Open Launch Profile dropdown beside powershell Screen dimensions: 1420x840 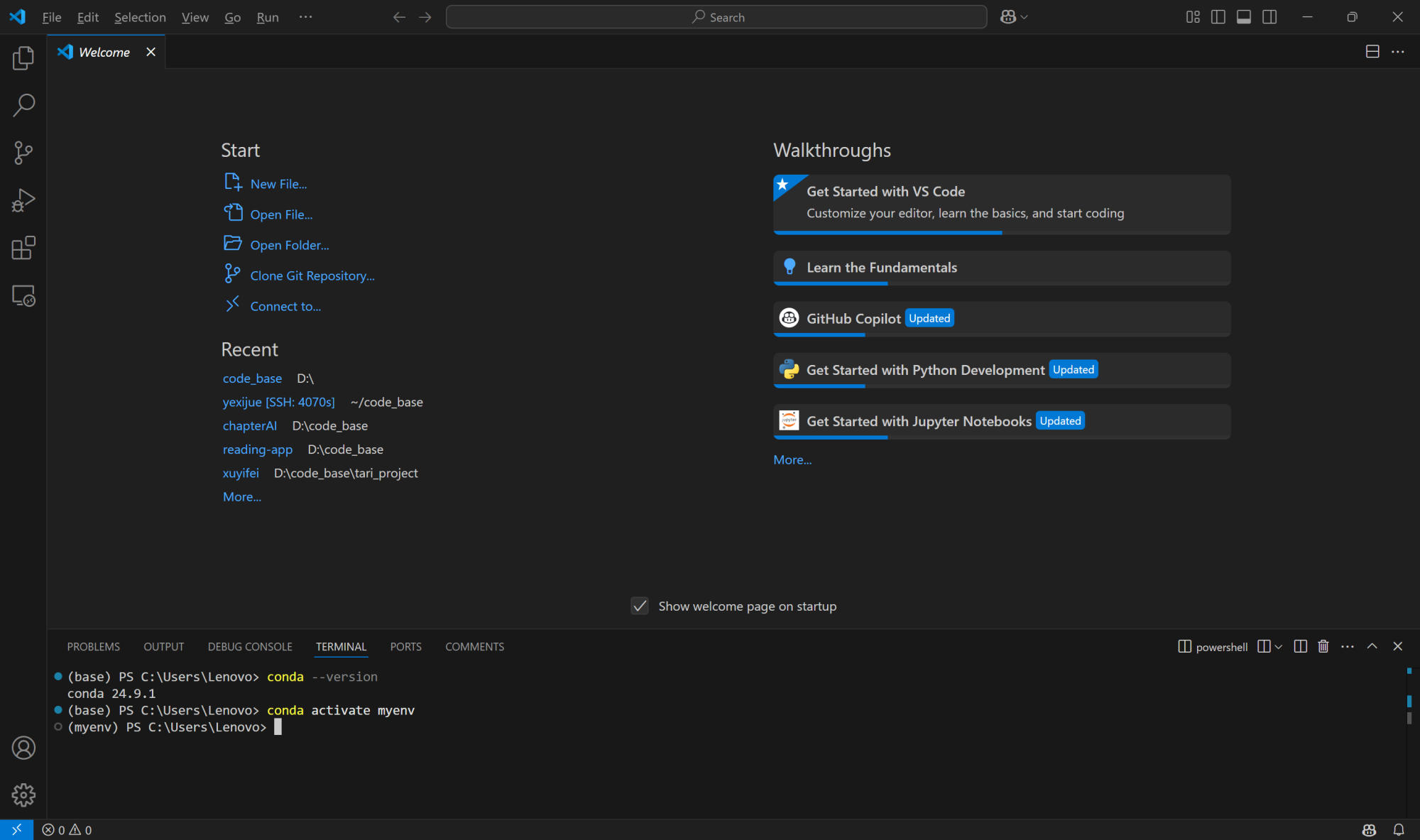point(1279,646)
